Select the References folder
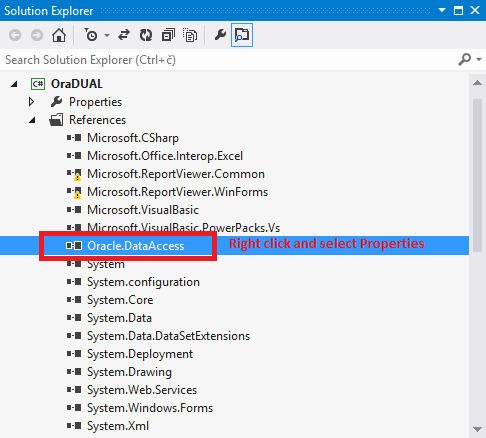Screen dimensions: 486x438 point(97,120)
